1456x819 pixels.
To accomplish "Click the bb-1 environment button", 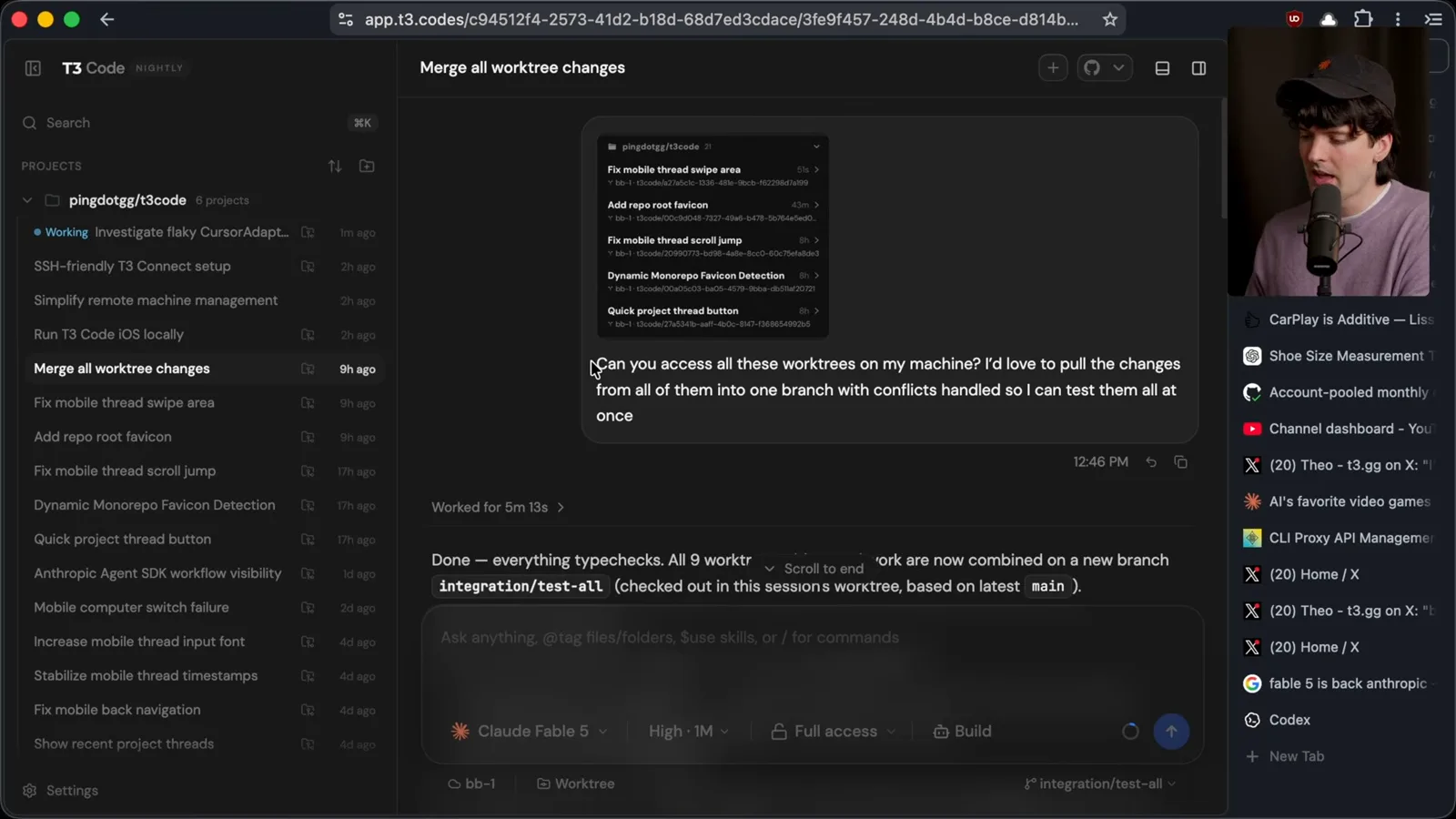I will (471, 784).
